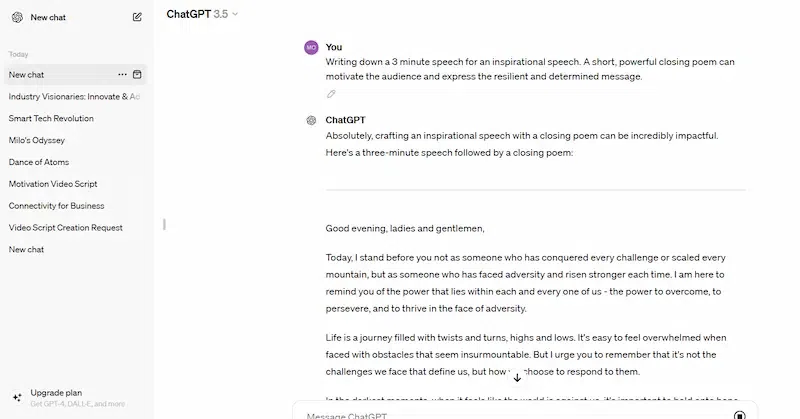This screenshot has width=800, height=419.
Task: Open Connectivity for Business conversation
Action: (x=56, y=206)
